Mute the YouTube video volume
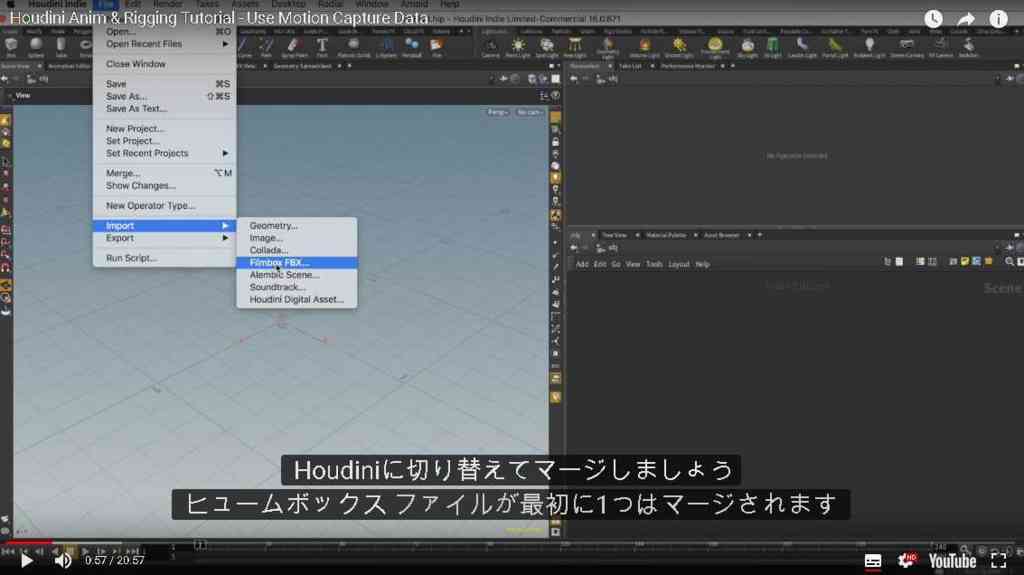The height and width of the screenshot is (575, 1024). (x=63, y=561)
